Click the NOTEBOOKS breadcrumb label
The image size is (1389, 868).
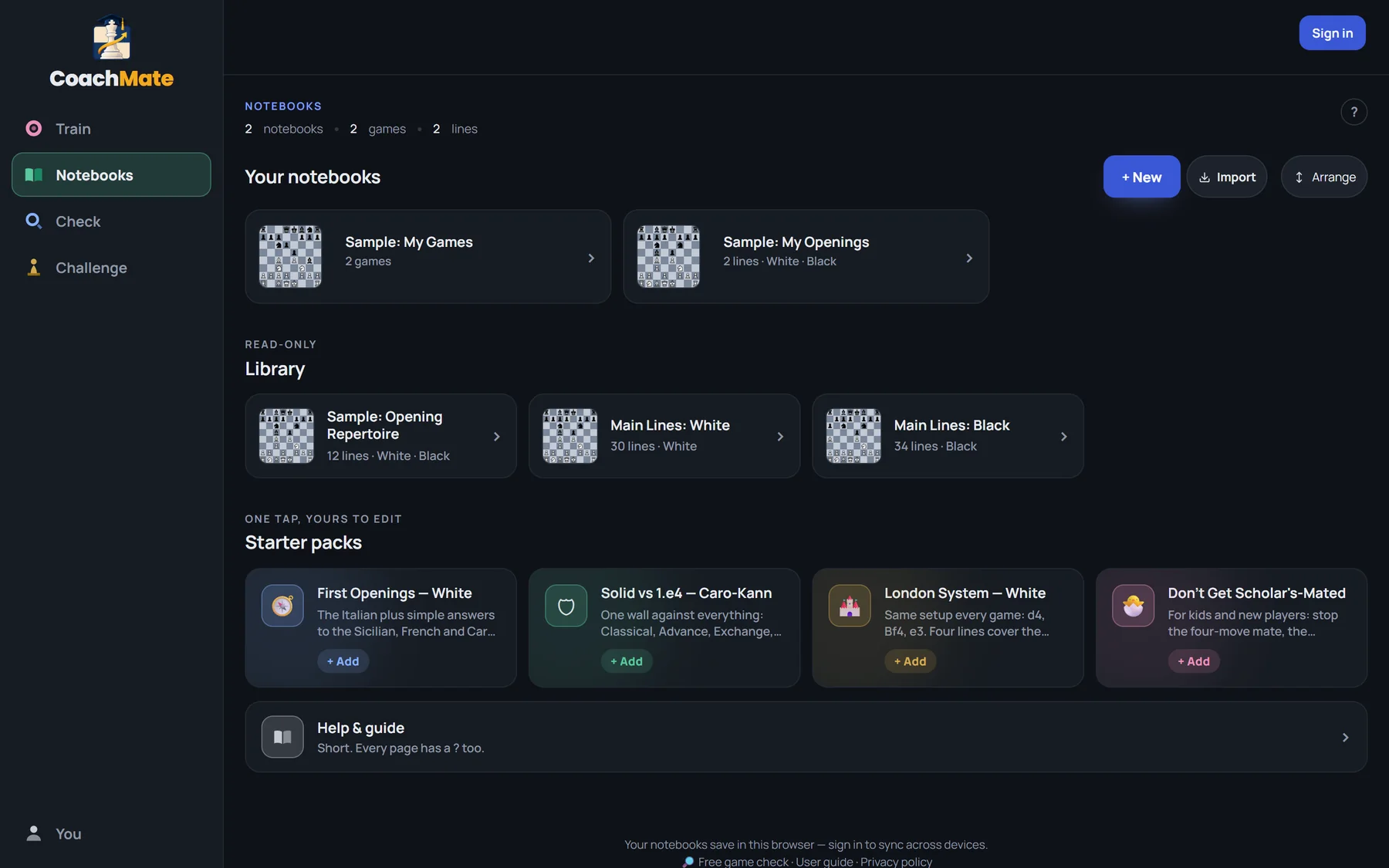tap(283, 106)
